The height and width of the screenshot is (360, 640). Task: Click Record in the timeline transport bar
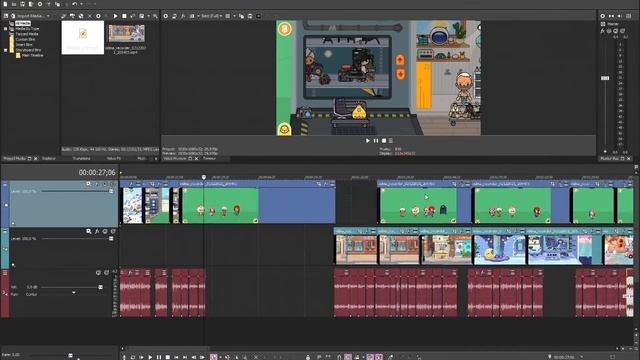[124, 357]
